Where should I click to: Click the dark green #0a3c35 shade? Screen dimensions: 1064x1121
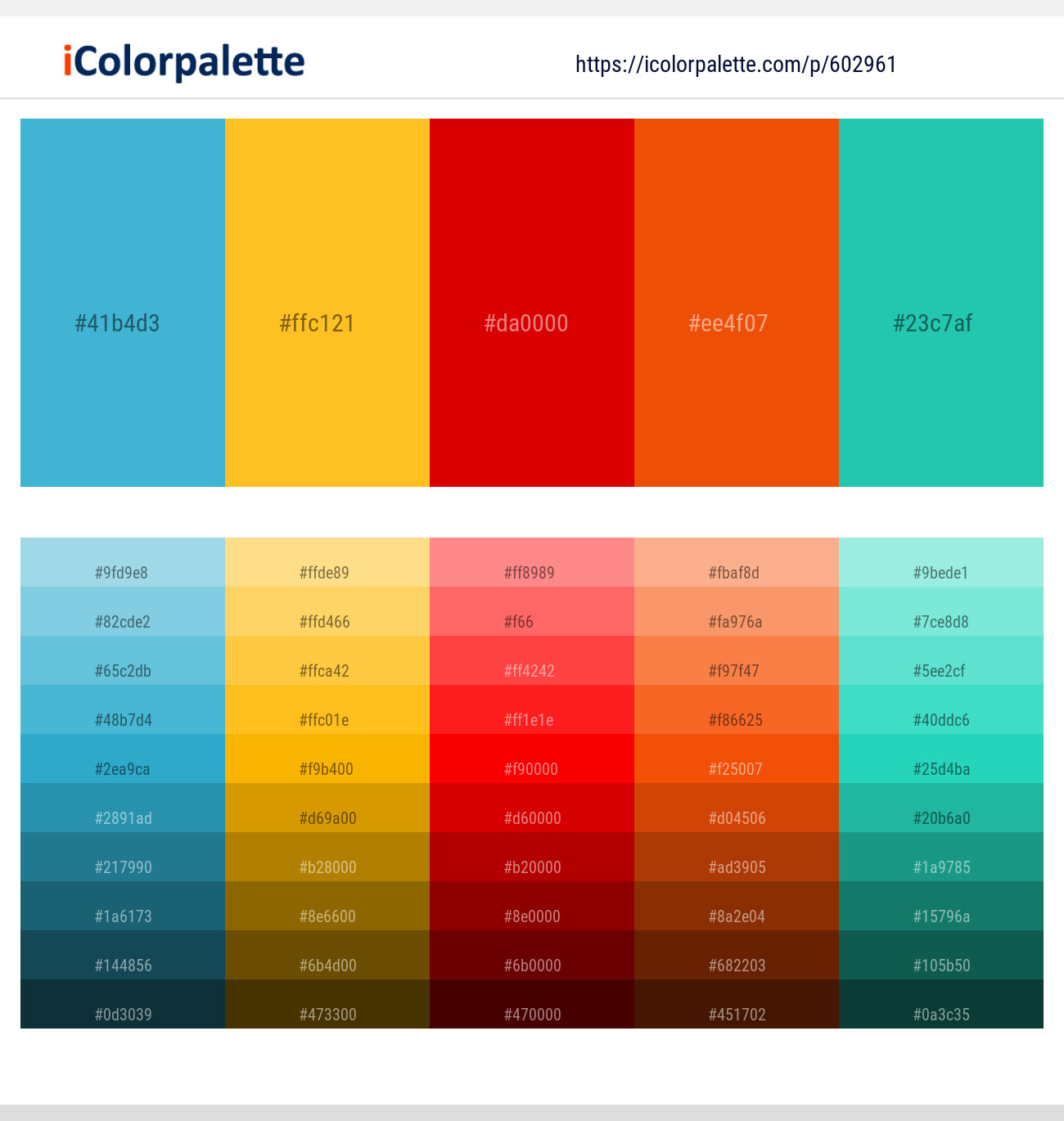940,1015
